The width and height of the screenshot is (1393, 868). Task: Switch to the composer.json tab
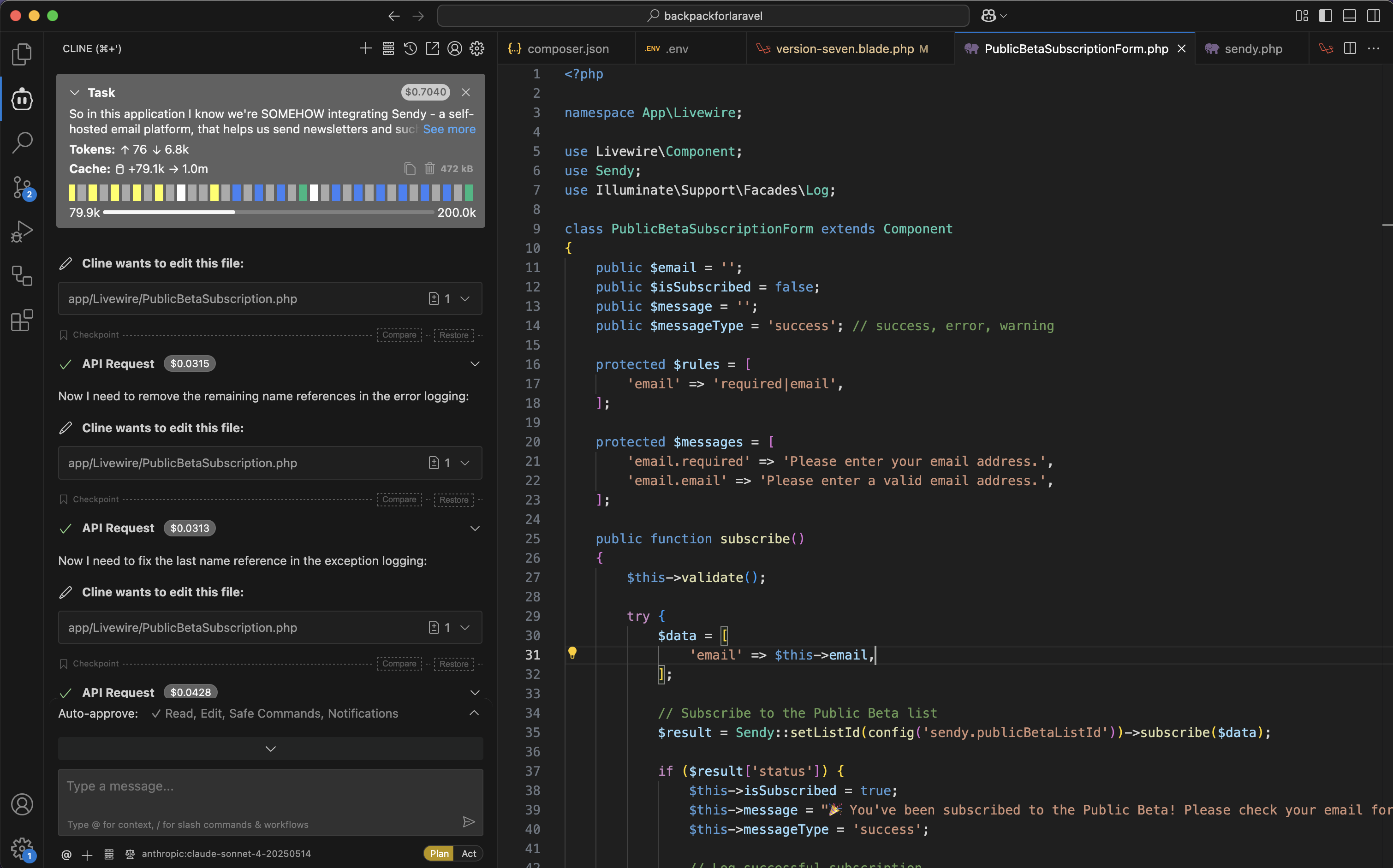coord(567,49)
